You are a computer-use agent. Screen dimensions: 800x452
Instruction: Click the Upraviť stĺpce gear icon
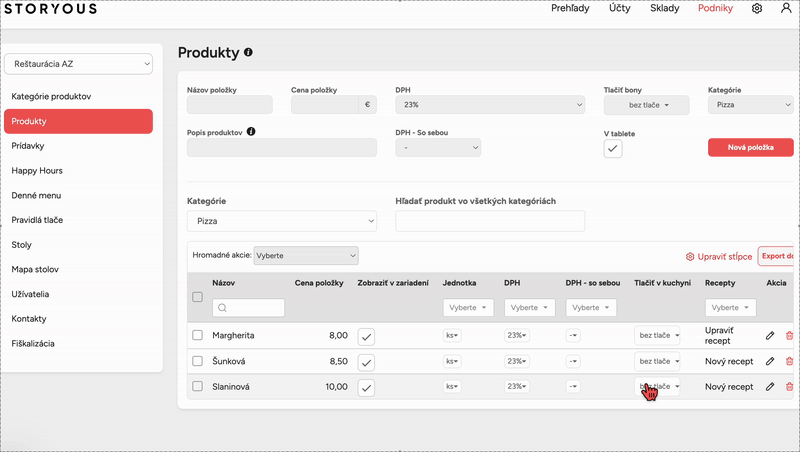point(690,257)
